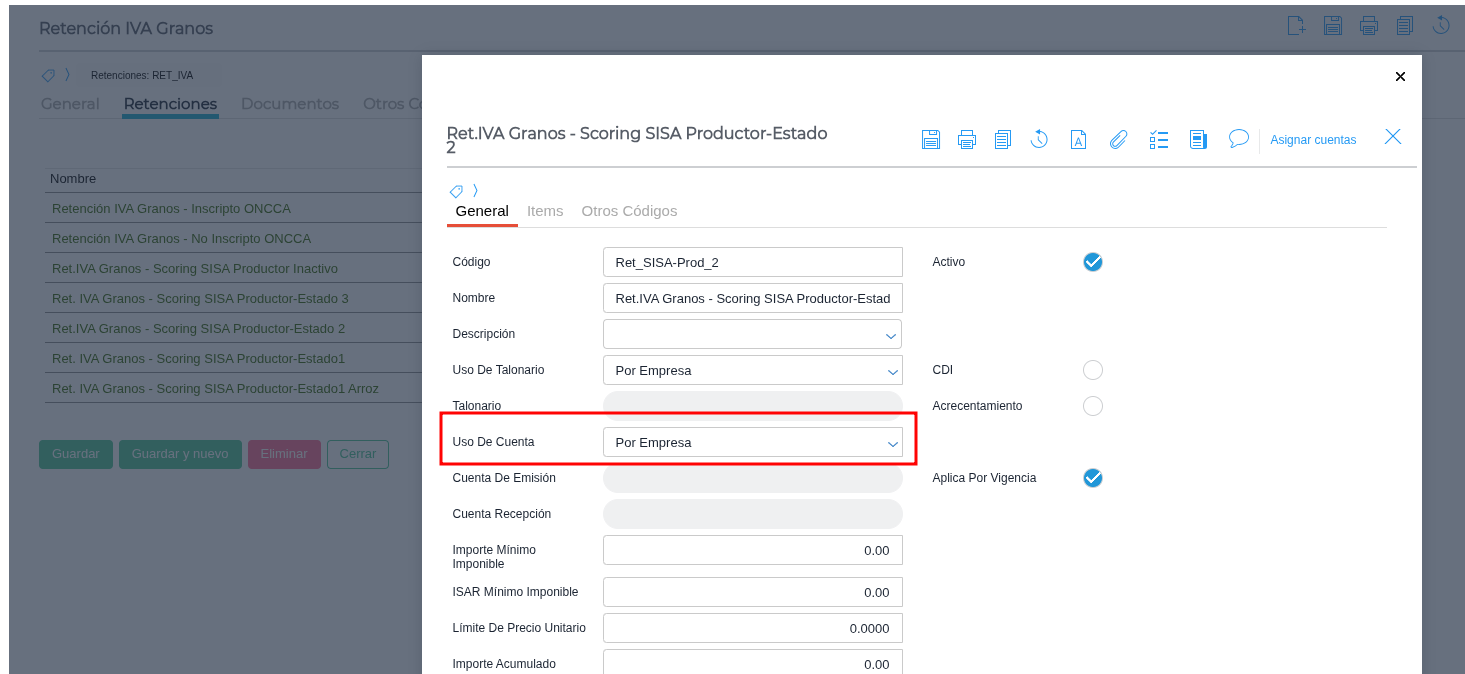Image resolution: width=1465 pixels, height=674 pixels.
Task: Click the newspaper report icon in dialog toolbar
Action: (1198, 140)
